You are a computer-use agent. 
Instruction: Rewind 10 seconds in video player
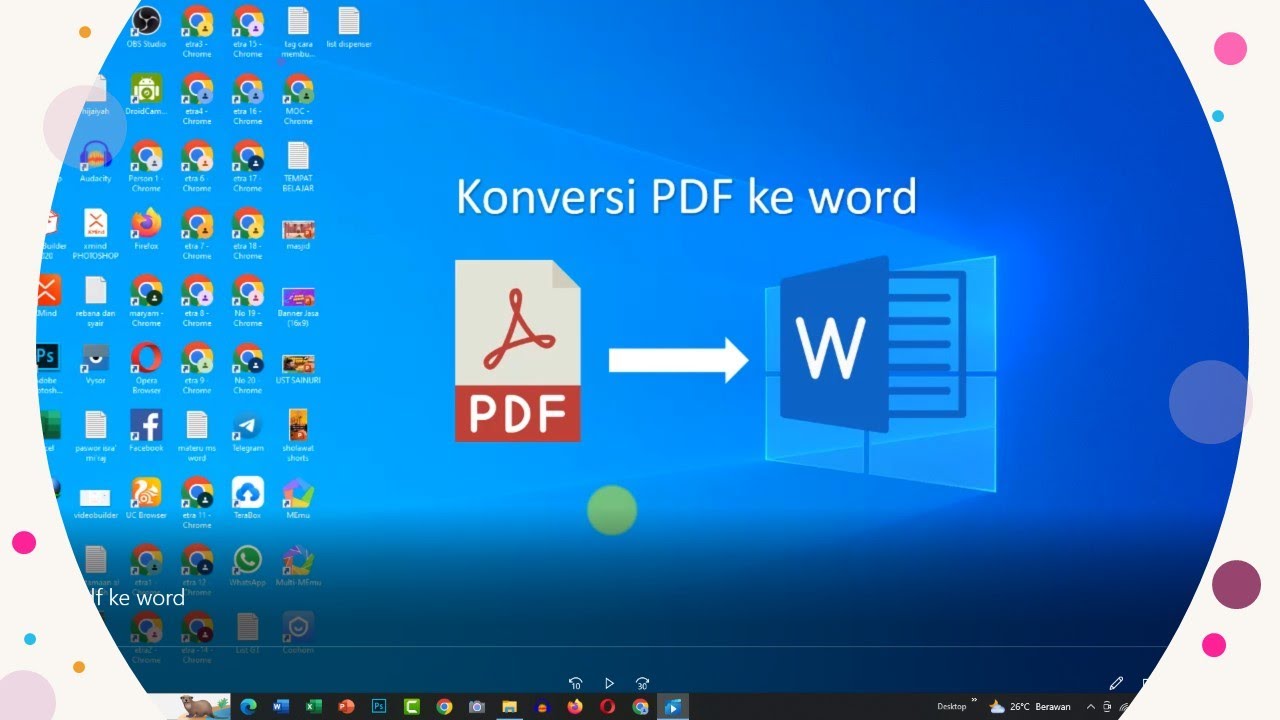(x=576, y=684)
